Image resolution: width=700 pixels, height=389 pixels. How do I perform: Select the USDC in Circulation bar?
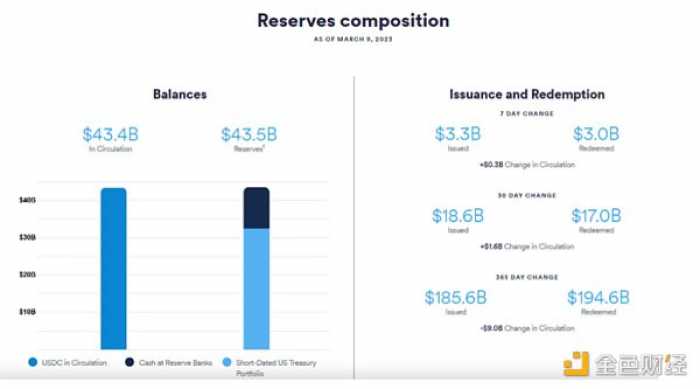[x=113, y=268]
